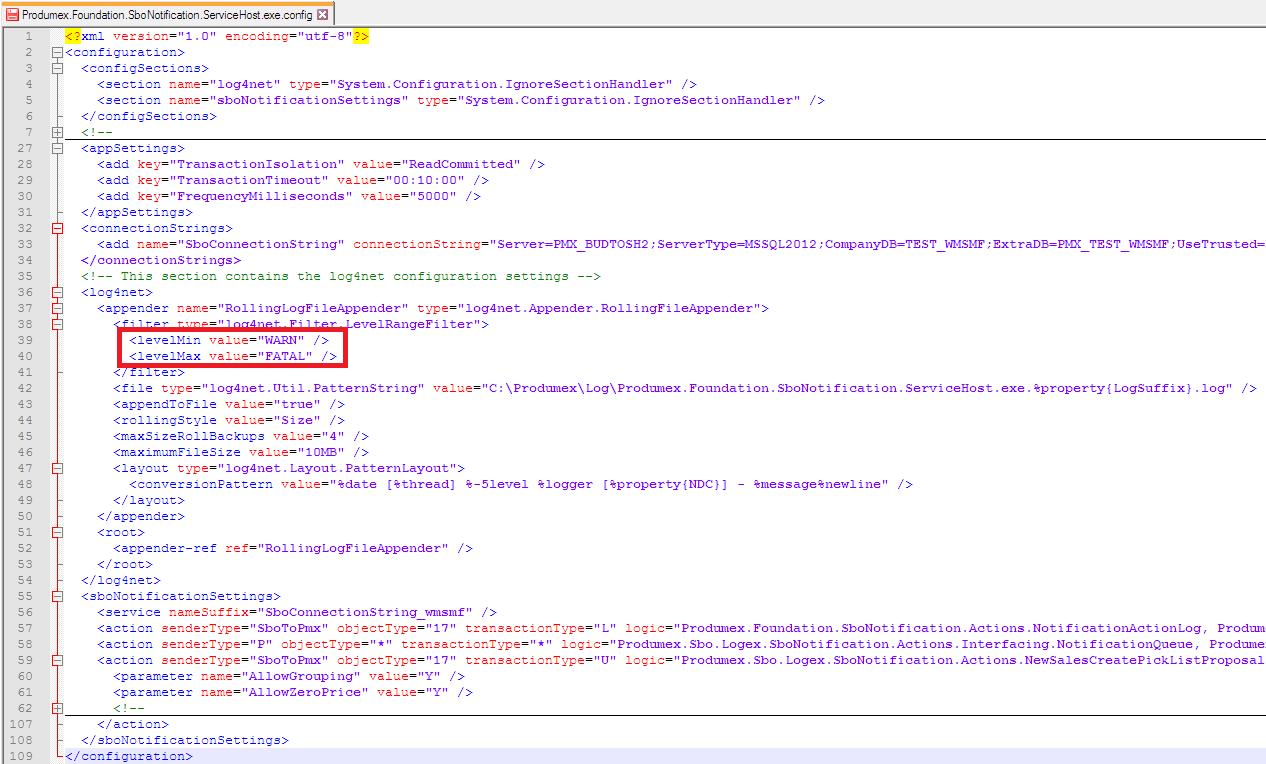
Task: Place cursor in levelMin WARN value
Action: click(x=283, y=340)
